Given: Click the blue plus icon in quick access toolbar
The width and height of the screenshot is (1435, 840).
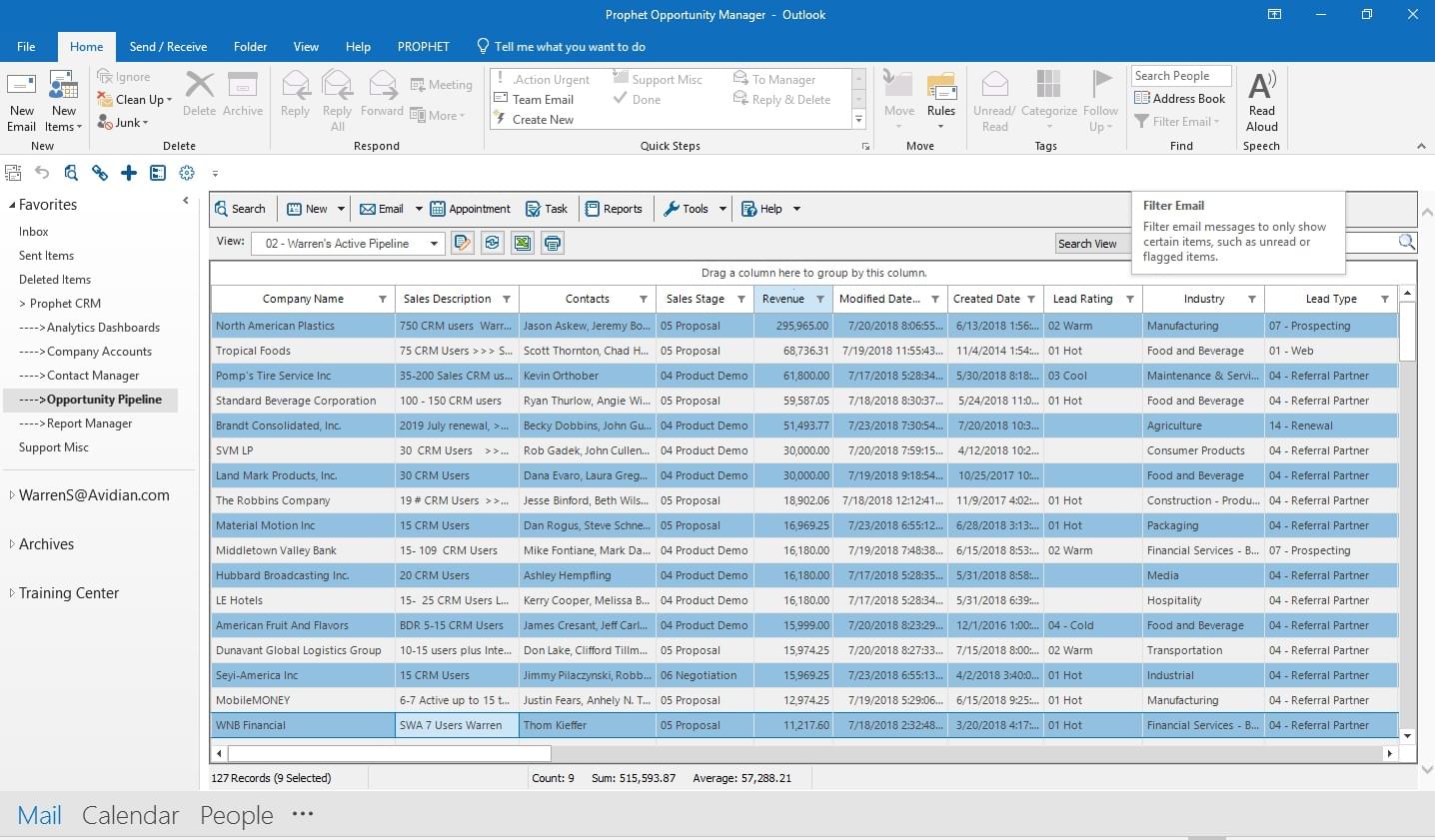Looking at the screenshot, I should click(129, 173).
